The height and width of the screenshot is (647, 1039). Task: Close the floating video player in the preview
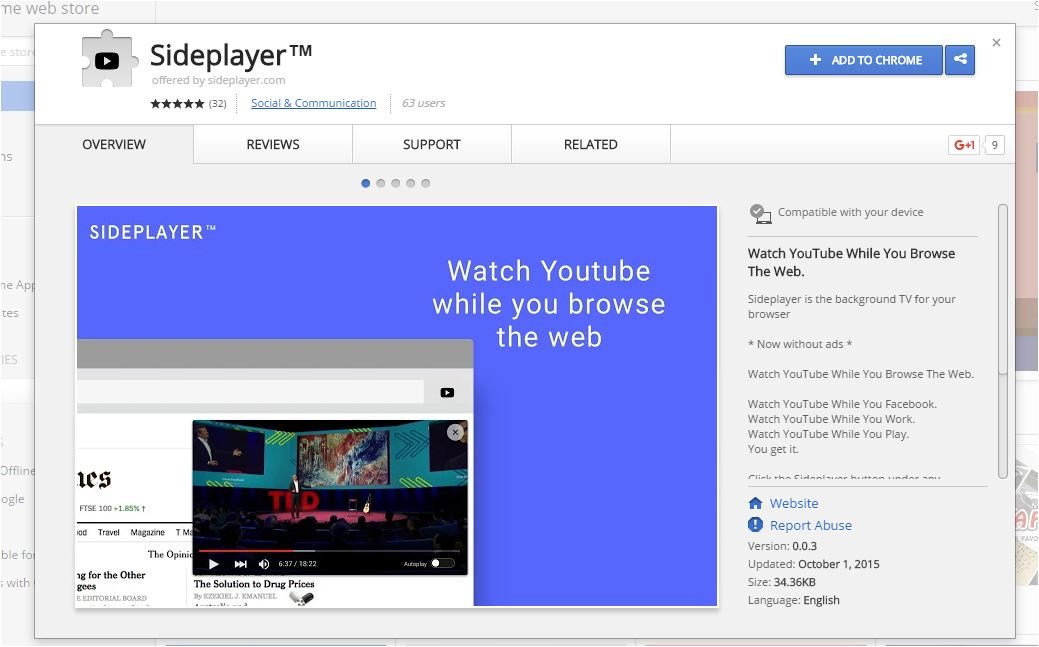pos(455,432)
